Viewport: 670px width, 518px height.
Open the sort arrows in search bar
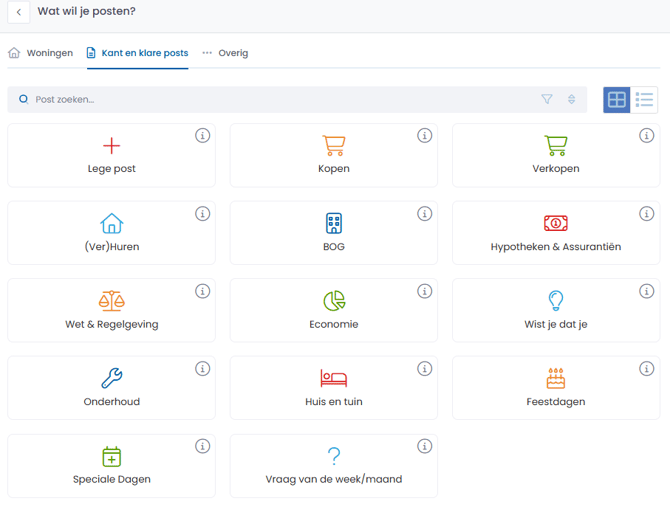click(571, 99)
